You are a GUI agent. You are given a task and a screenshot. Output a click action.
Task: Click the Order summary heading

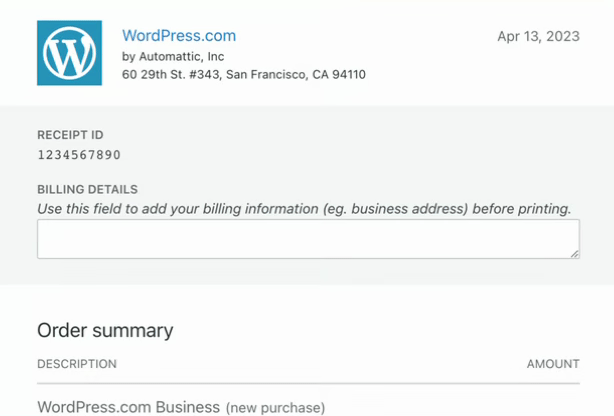105,330
